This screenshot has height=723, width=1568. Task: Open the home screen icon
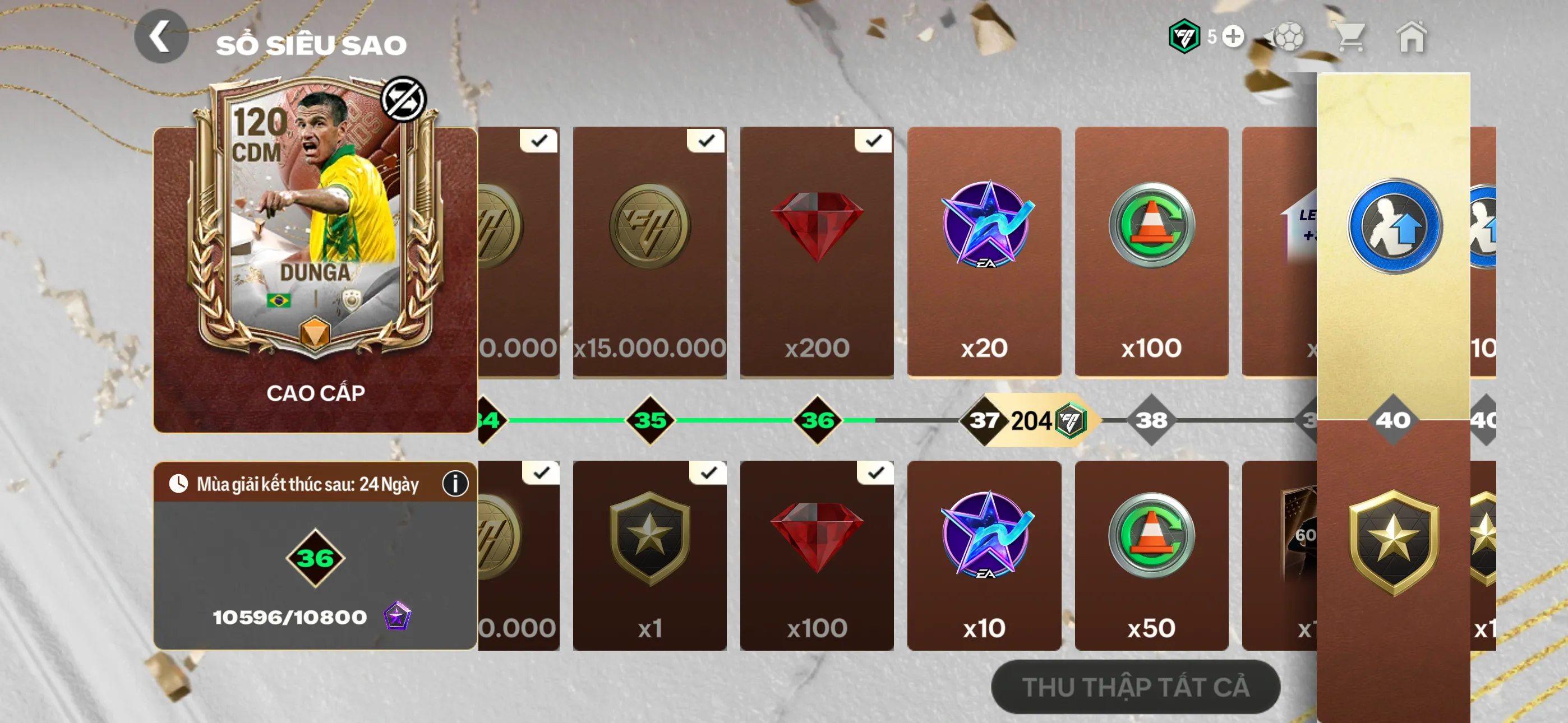tap(1411, 37)
